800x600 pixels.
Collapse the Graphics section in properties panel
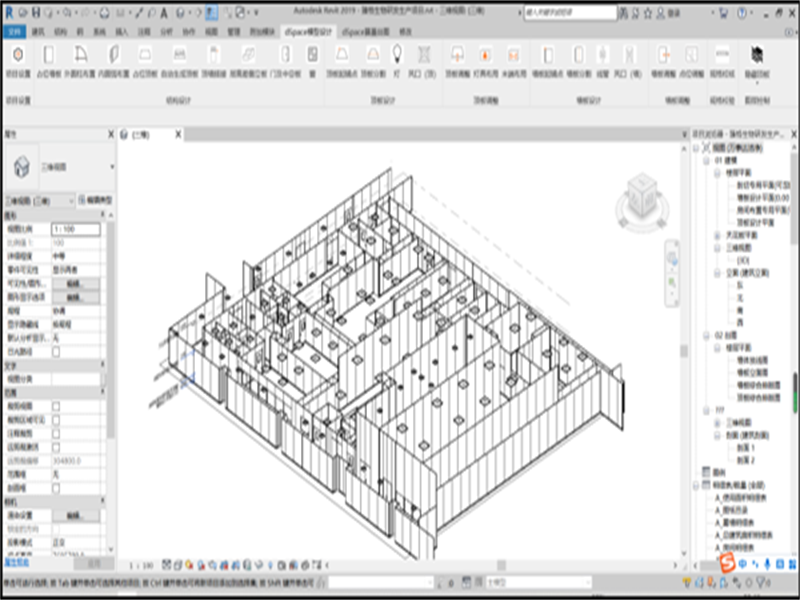tap(103, 215)
